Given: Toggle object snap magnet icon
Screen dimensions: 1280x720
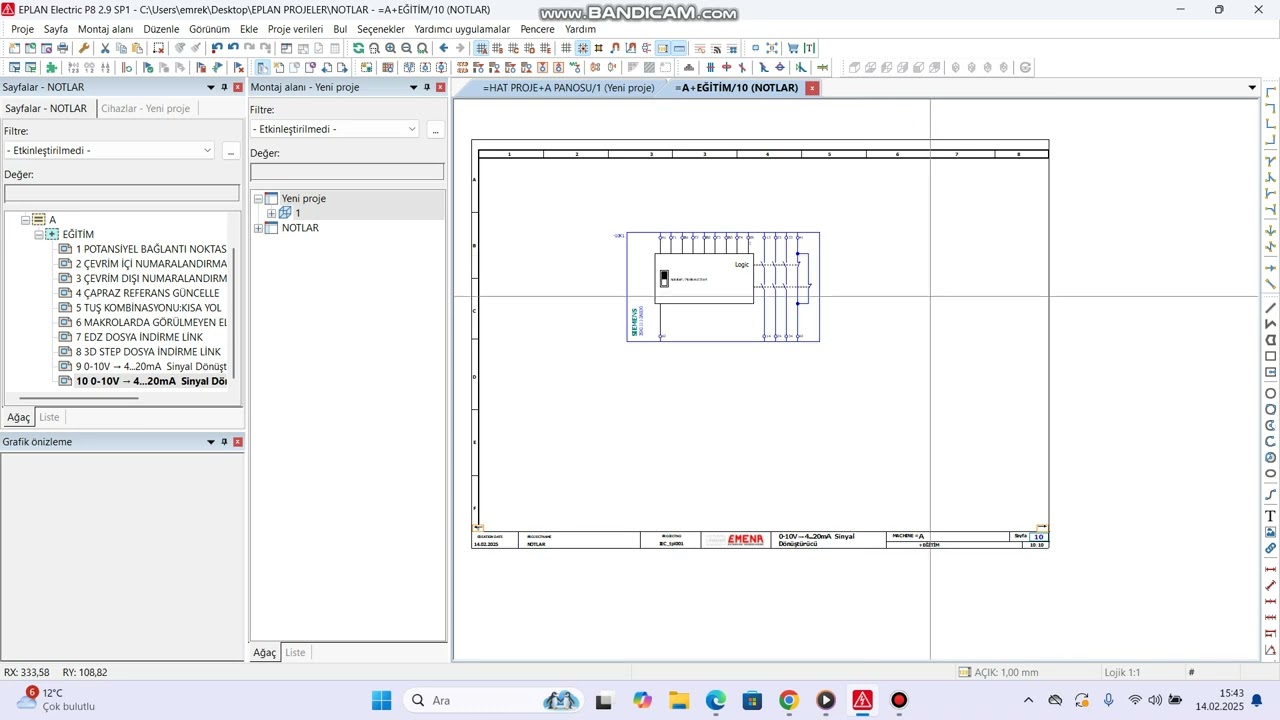Looking at the screenshot, I should [x=614, y=48].
